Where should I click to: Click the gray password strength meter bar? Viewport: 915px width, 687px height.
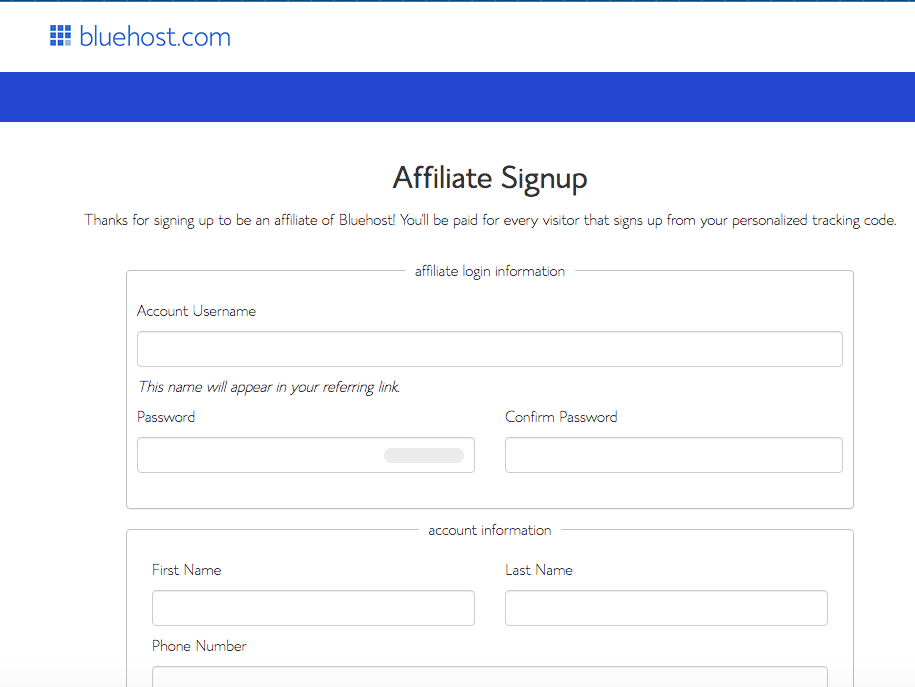tap(424, 455)
